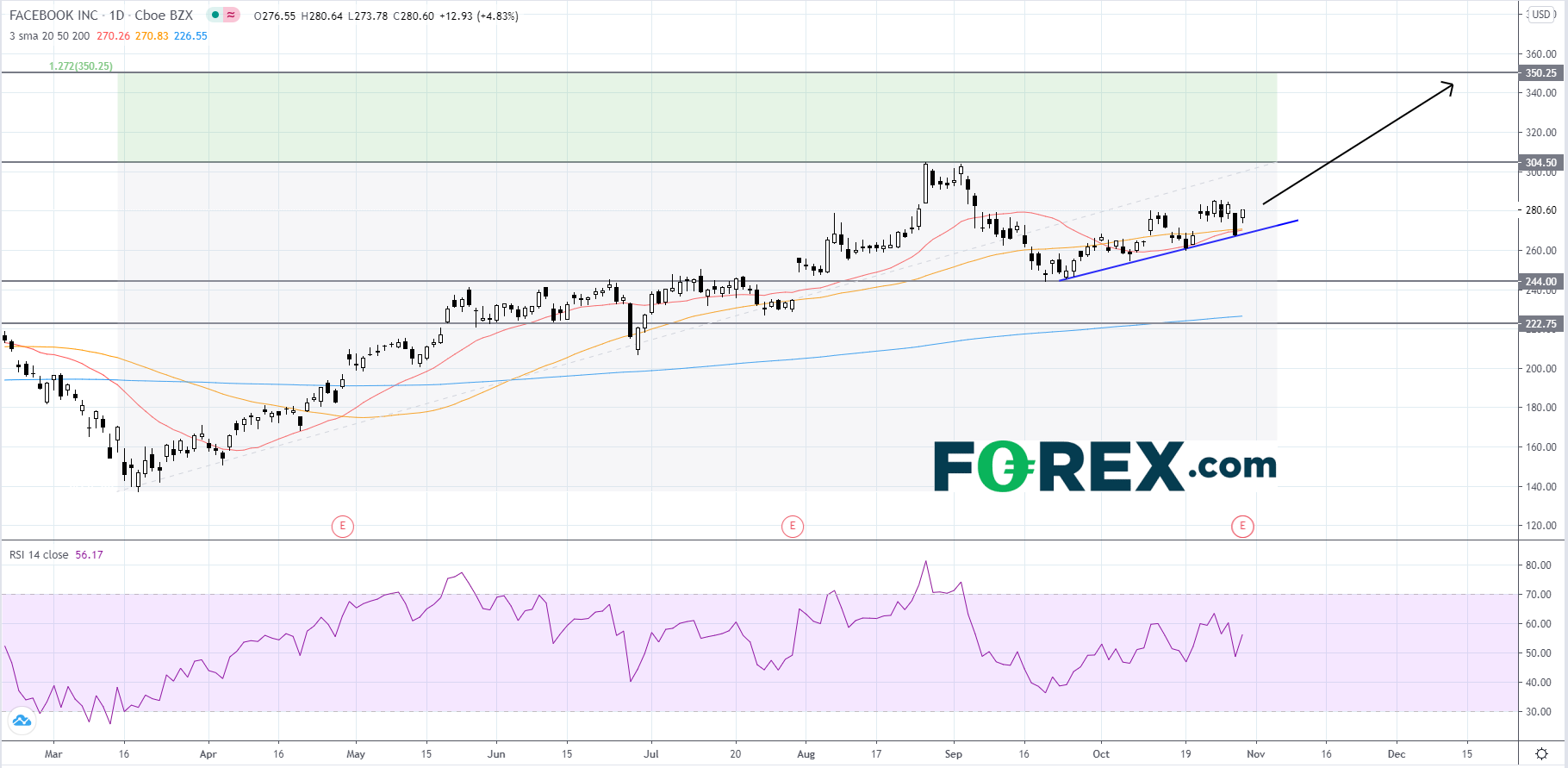This screenshot has width=1568, height=768.
Task: Open the USD currency dropdown
Action: (x=1540, y=15)
